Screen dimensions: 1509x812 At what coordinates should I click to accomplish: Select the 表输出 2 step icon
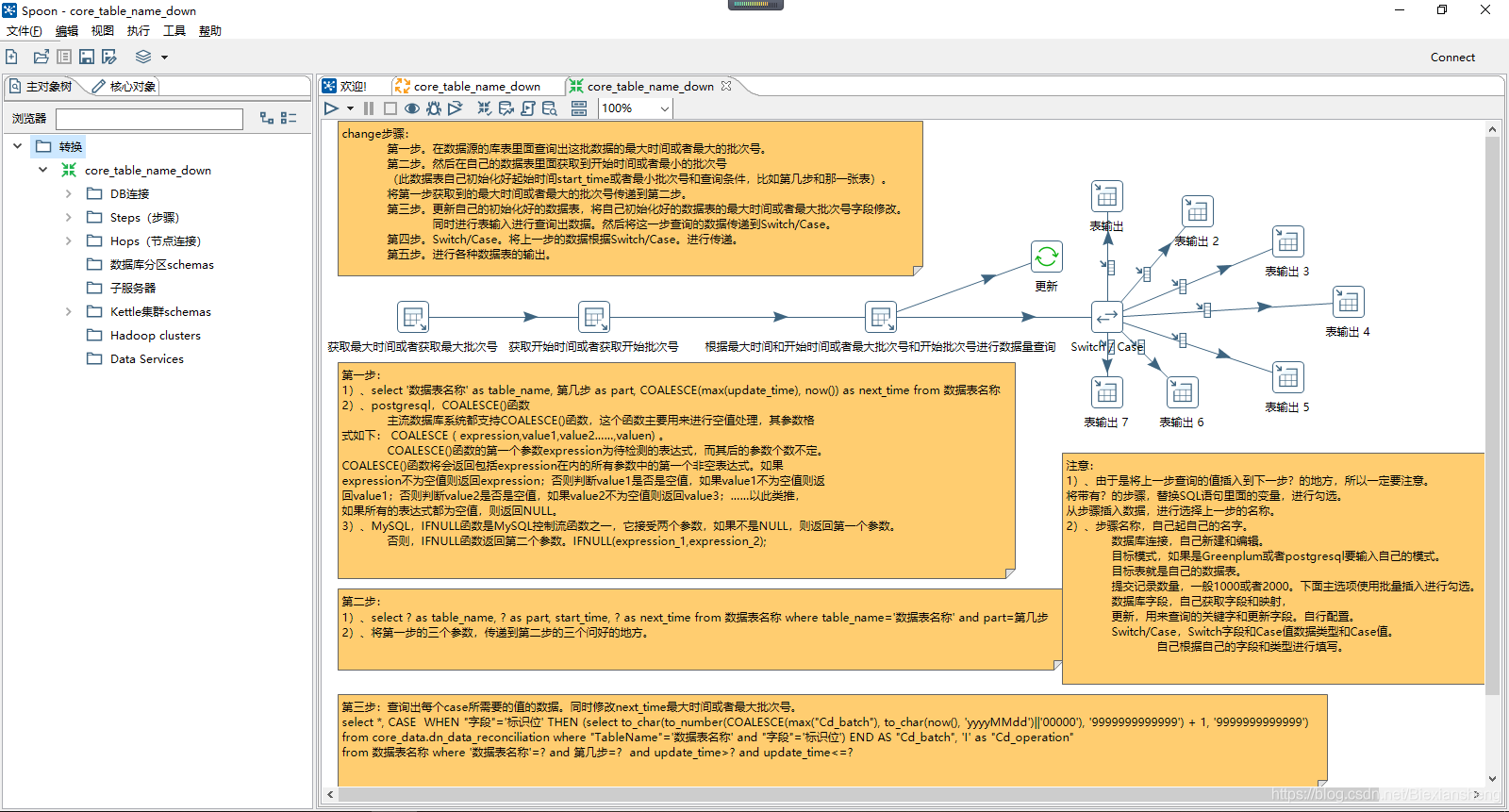[x=1198, y=211]
